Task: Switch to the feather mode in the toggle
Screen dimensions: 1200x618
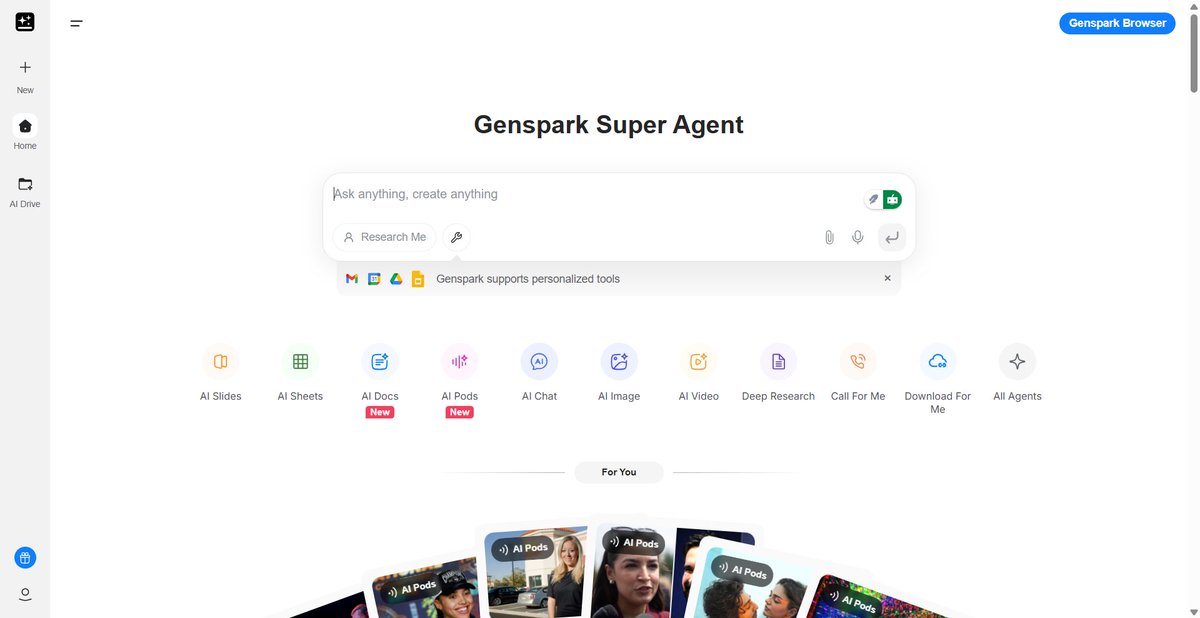Action: pos(873,199)
